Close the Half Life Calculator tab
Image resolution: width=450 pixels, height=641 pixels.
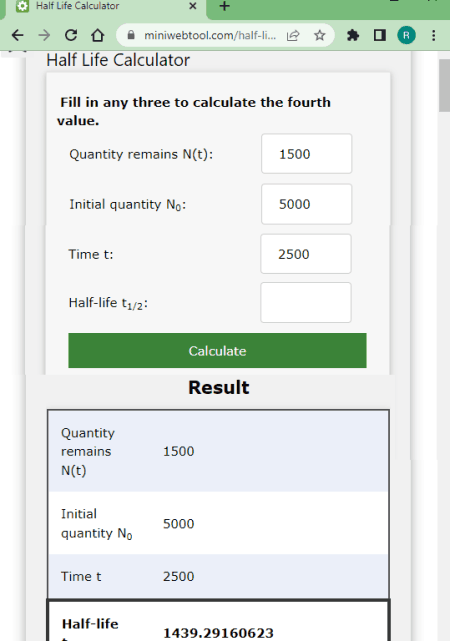click(x=193, y=6)
